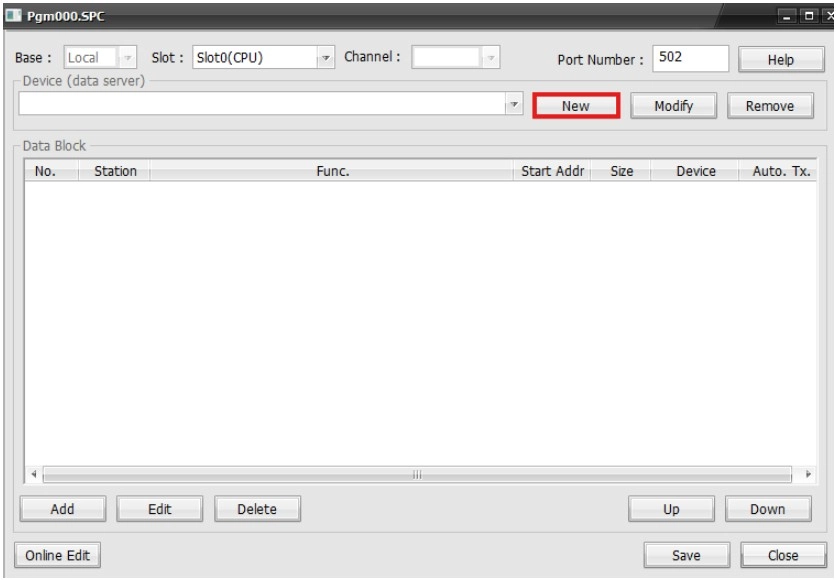The height and width of the screenshot is (580, 836).
Task: Open the Base dropdown showing Local
Action: [x=100, y=57]
